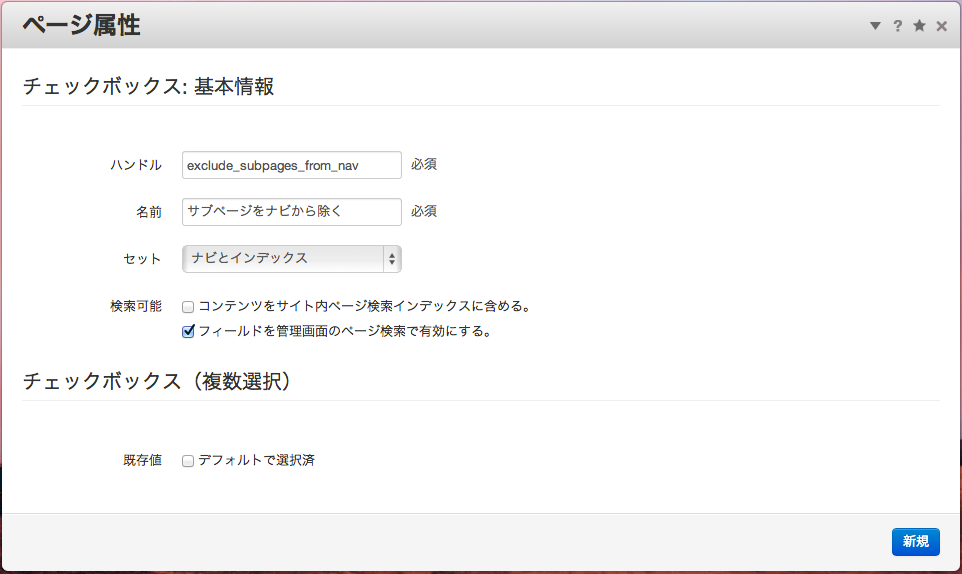Screen dimensions: 962x574
Task: Close the ページ属性 dialog with X icon
Action: pyautogui.click(x=941, y=26)
